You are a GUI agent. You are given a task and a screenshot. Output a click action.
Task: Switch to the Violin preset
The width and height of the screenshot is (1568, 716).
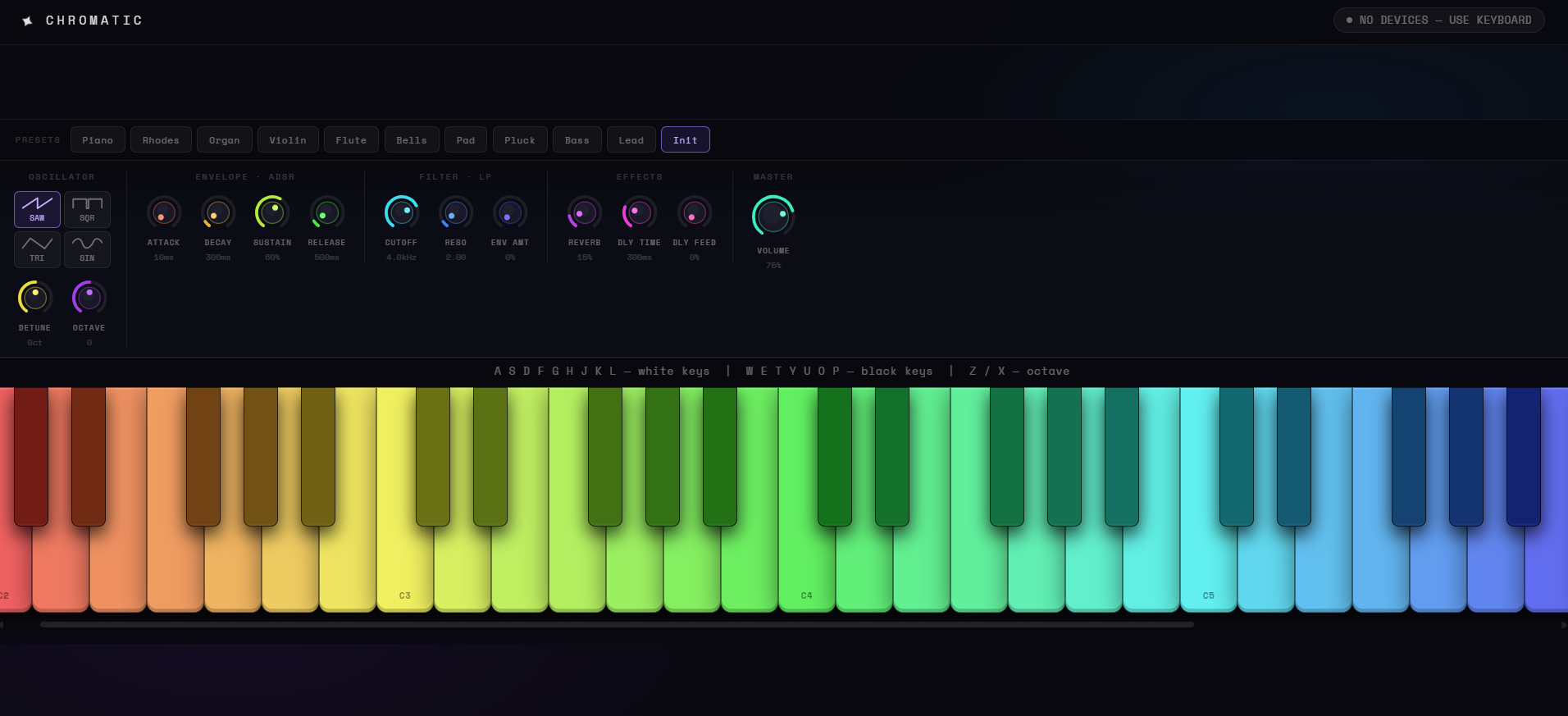[x=288, y=140]
